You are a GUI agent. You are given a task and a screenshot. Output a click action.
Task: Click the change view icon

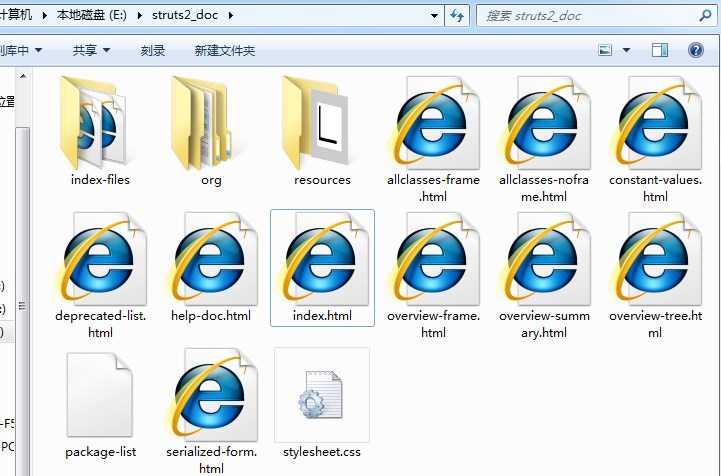605,50
